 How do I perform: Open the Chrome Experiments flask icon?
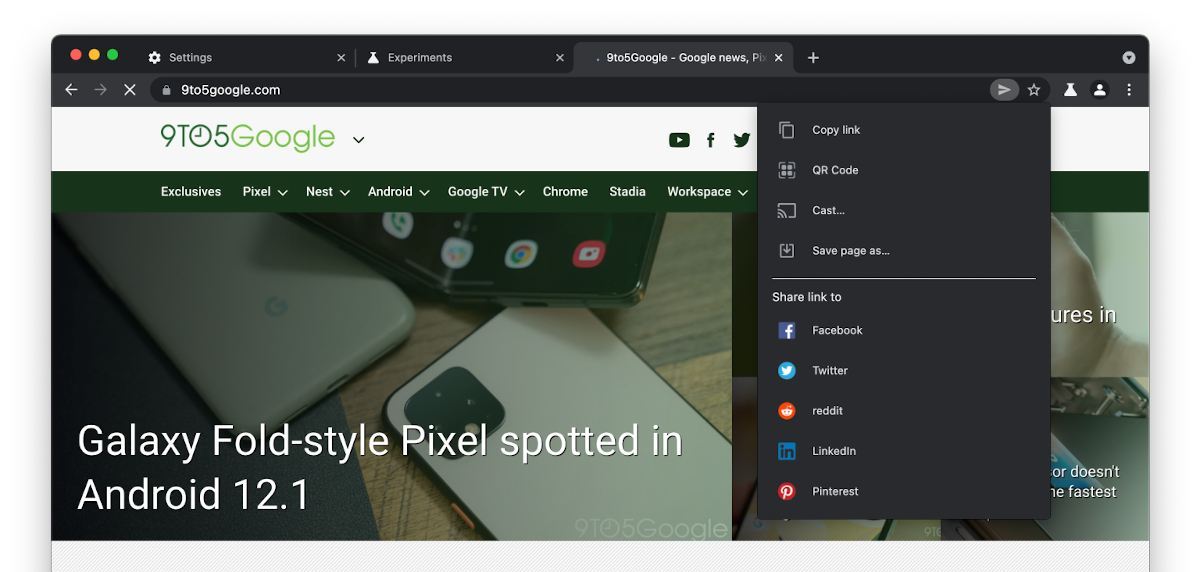1070,90
